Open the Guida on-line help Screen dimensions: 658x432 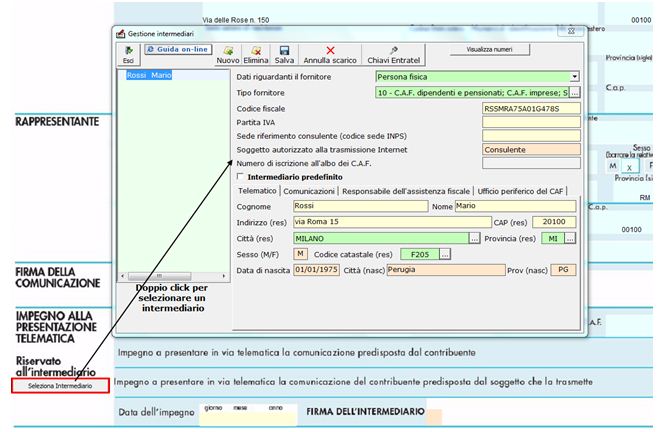(178, 50)
